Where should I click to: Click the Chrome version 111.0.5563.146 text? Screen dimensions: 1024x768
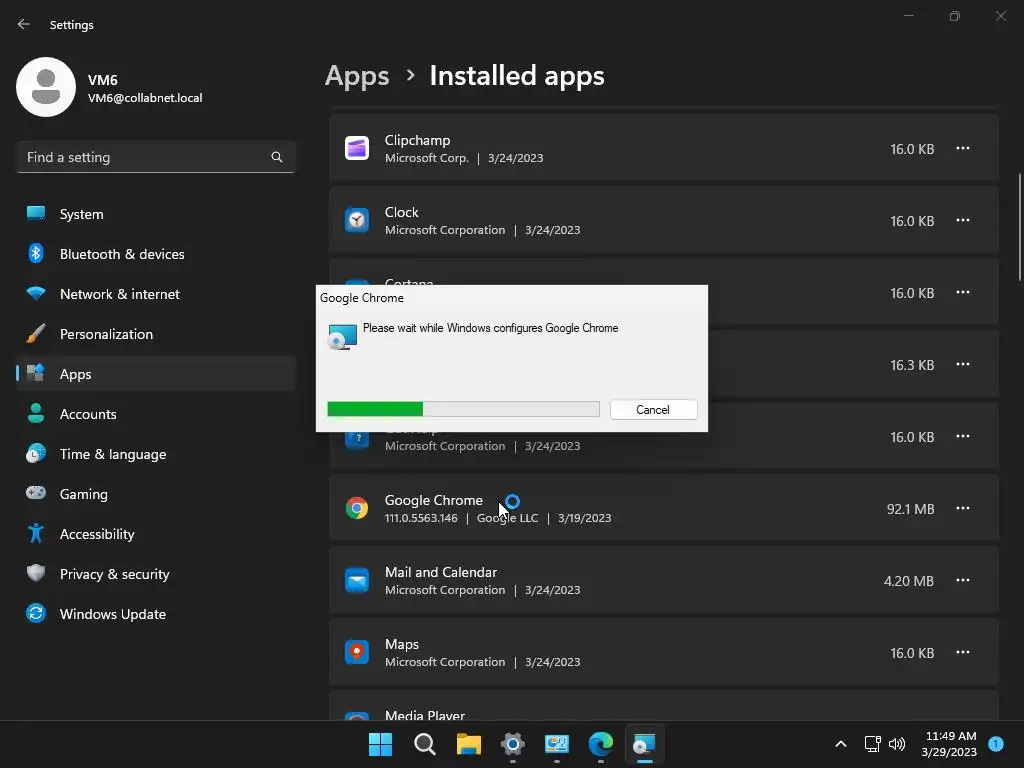421,518
